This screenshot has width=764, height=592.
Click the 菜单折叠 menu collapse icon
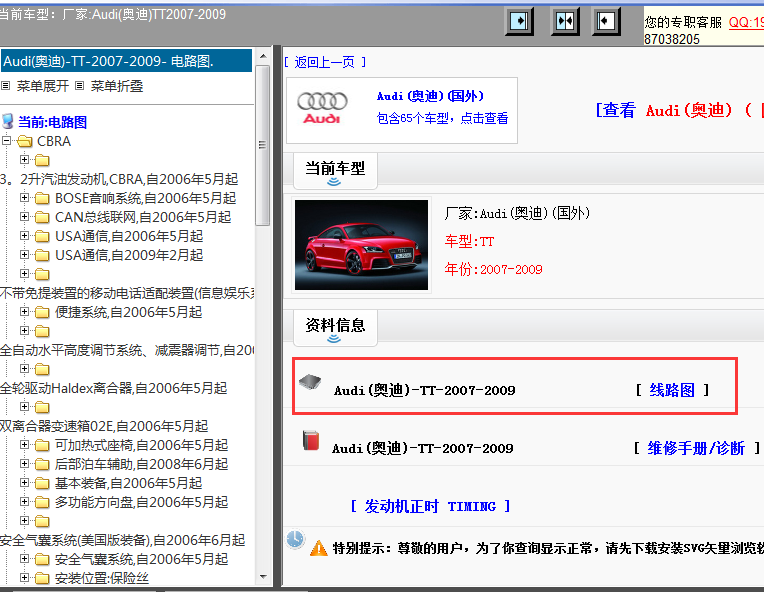pyautogui.click(x=79, y=86)
